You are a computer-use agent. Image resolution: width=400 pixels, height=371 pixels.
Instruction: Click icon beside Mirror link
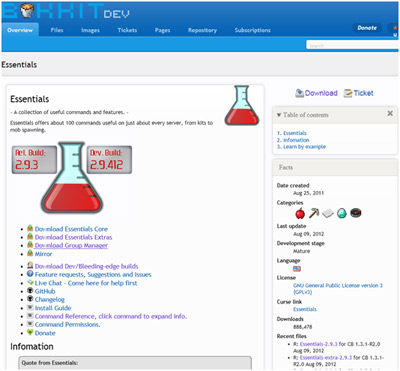click(x=30, y=253)
